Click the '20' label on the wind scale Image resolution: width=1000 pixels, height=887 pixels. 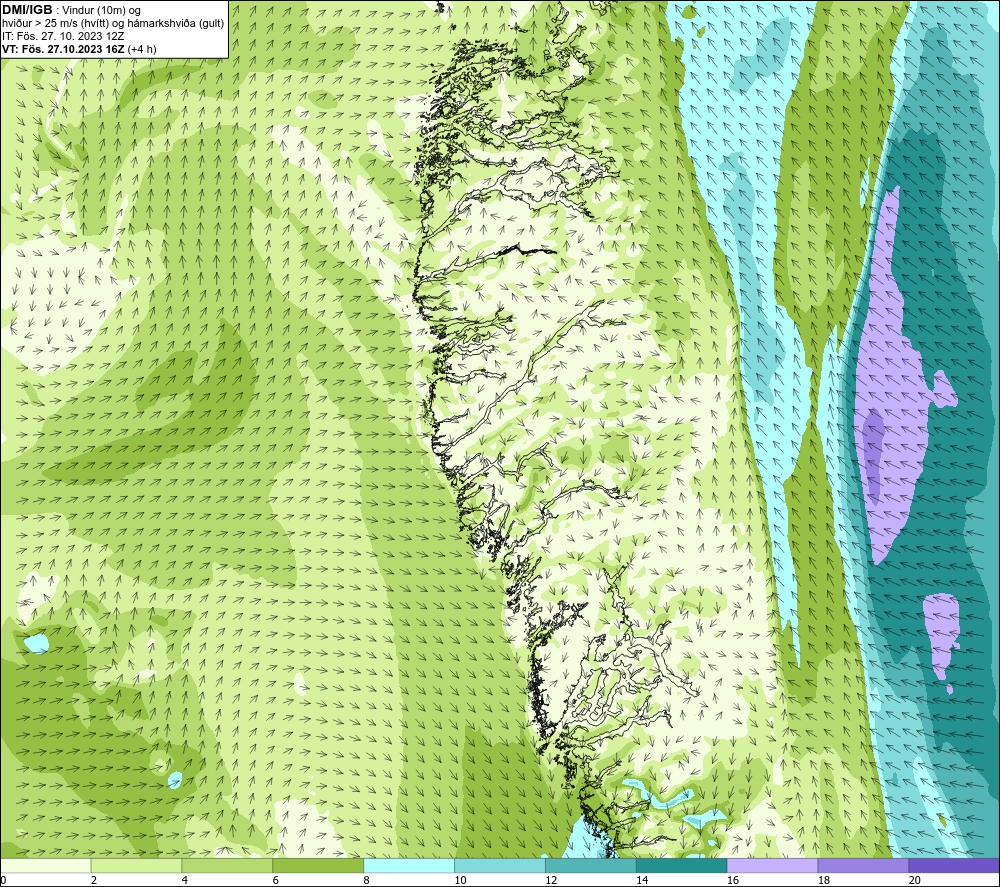(914, 880)
